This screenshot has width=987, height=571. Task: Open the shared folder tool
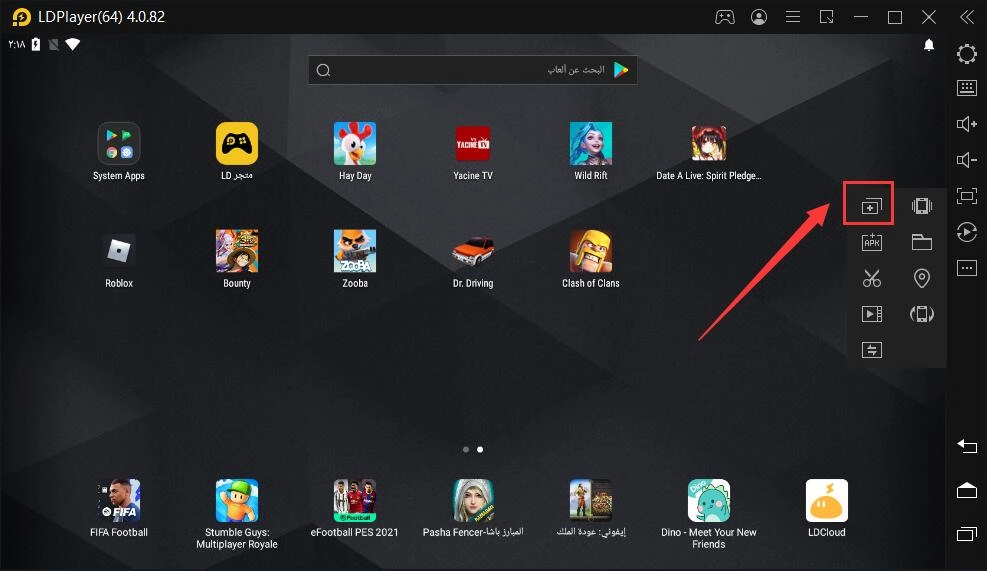coord(922,242)
